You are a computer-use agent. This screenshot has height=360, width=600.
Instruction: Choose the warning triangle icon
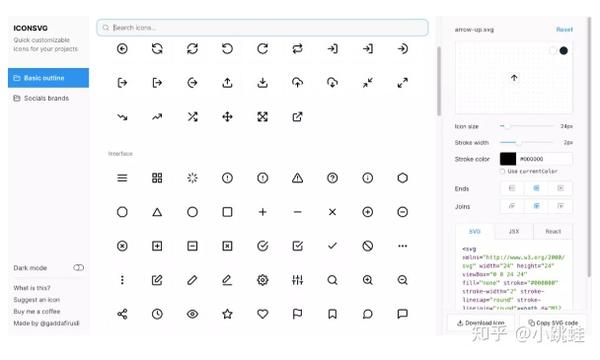[x=297, y=178]
